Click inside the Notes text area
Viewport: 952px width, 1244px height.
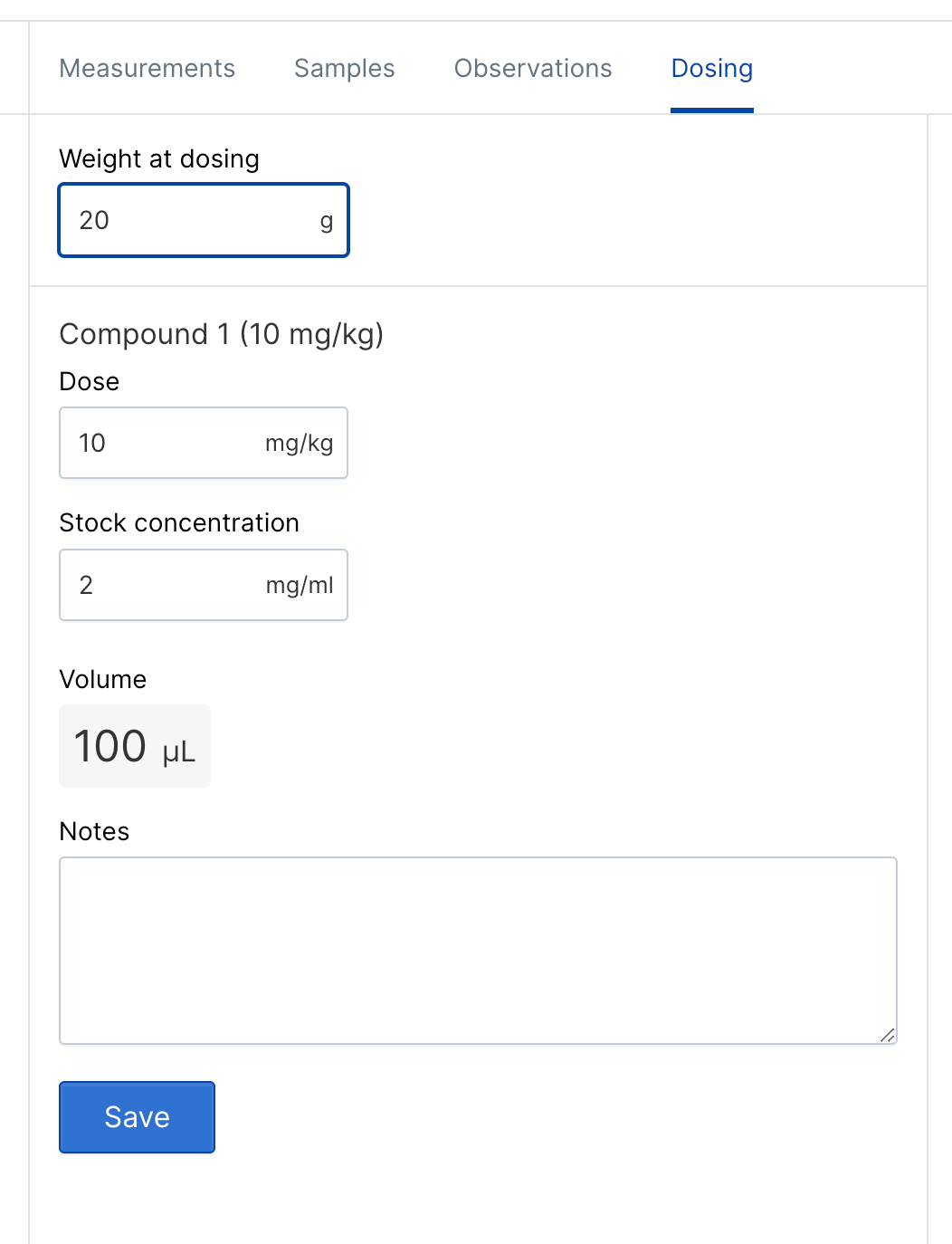[478, 951]
